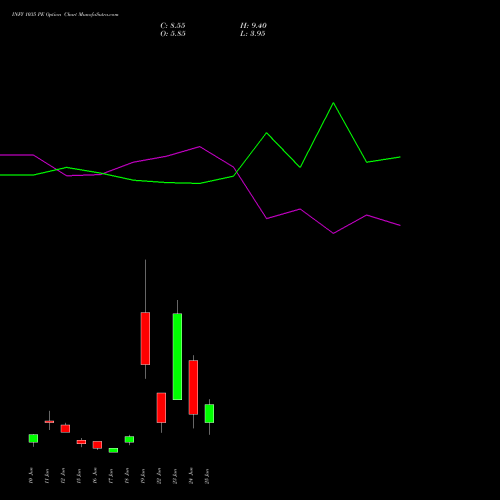This screenshot has height=500, width=500.
Task: Click the highest peak of the green line
Action: tap(333, 103)
